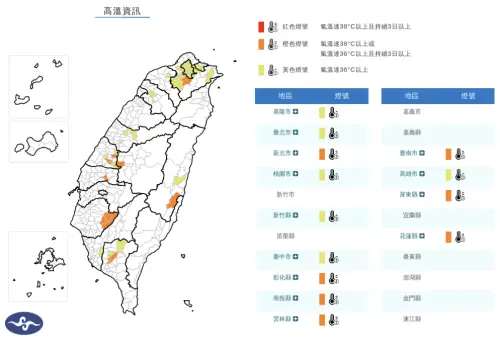Click the orange signal swatch in 花蓮縣 row
The height and width of the screenshot is (361, 500).
click(448, 237)
